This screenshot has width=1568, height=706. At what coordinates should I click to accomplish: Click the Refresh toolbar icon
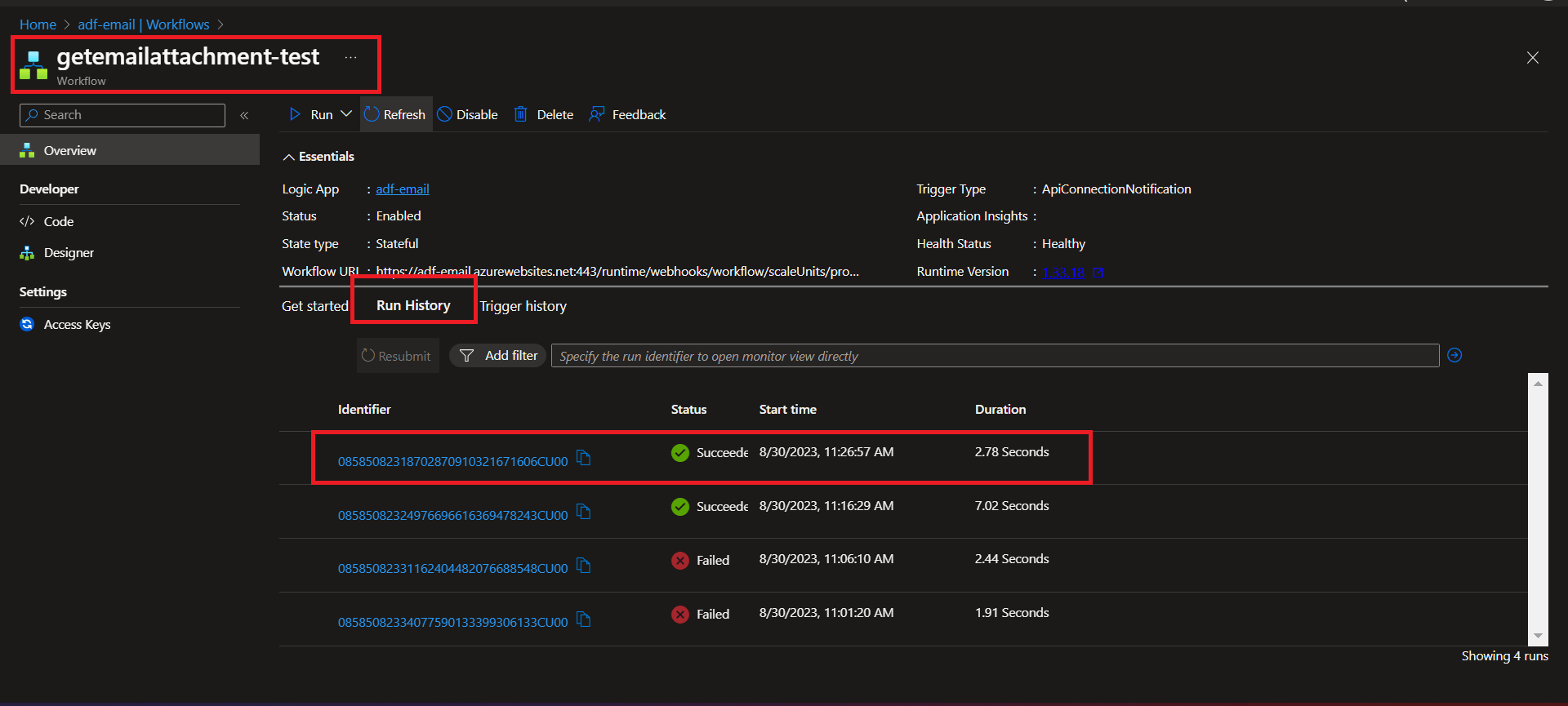point(372,114)
